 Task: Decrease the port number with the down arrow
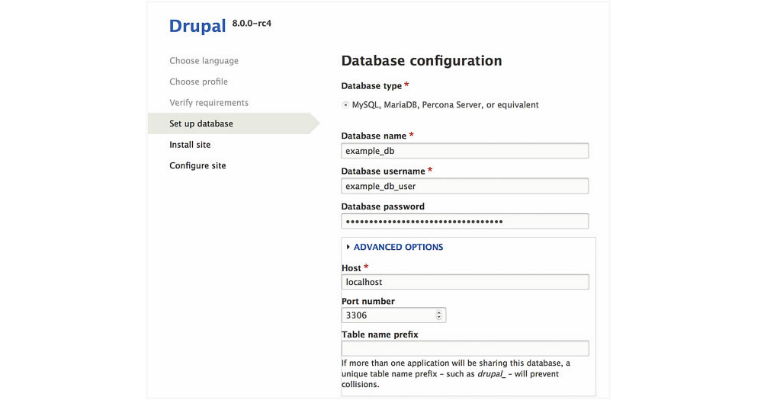[x=440, y=318]
